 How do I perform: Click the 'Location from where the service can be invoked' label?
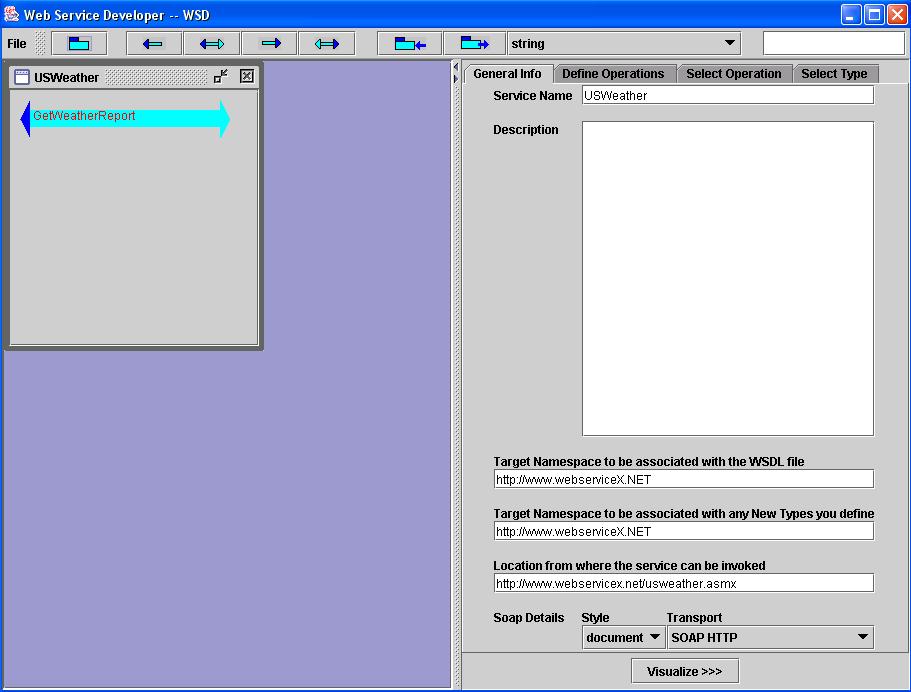[629, 565]
